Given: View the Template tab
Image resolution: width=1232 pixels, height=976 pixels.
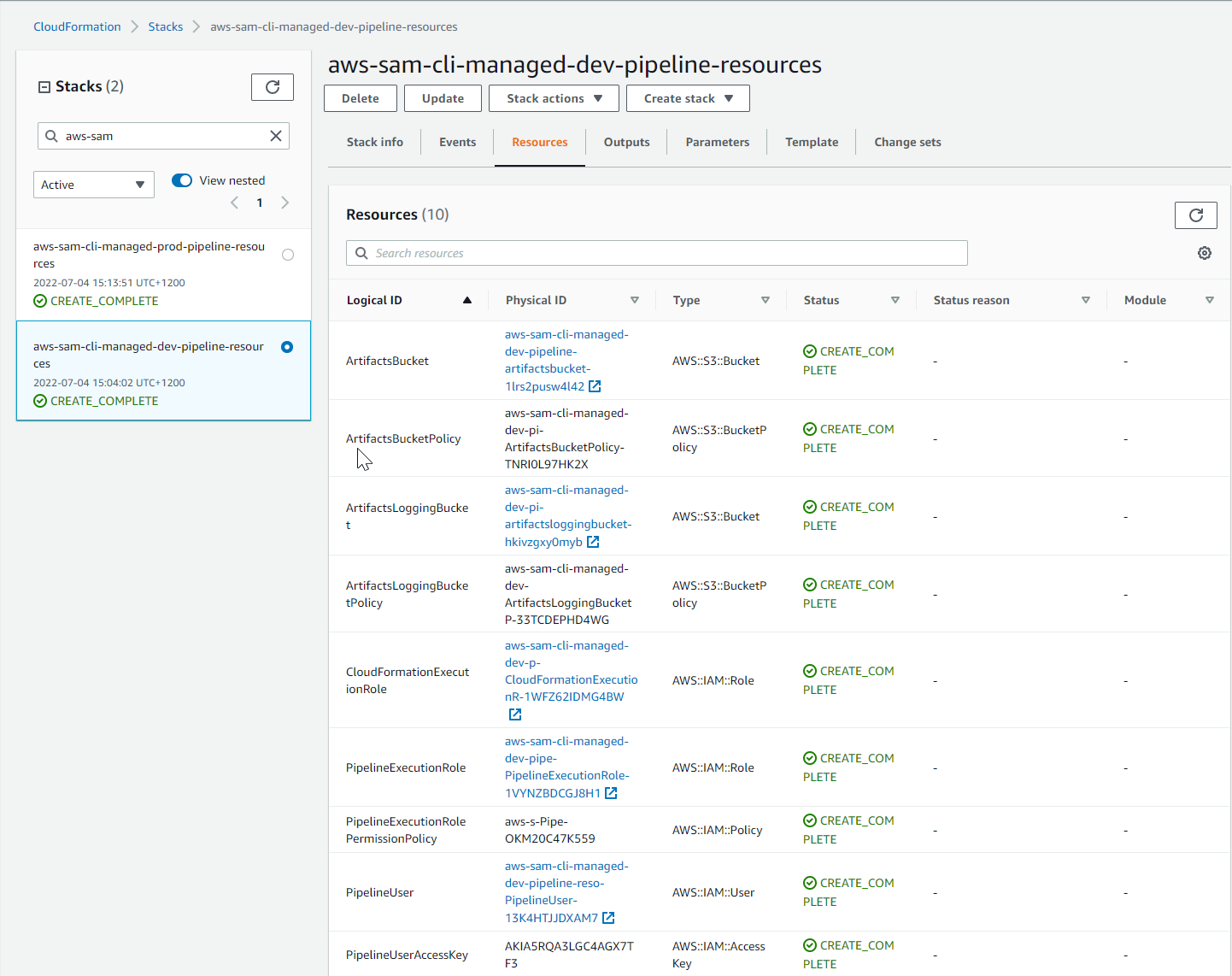Looking at the screenshot, I should tap(812, 142).
